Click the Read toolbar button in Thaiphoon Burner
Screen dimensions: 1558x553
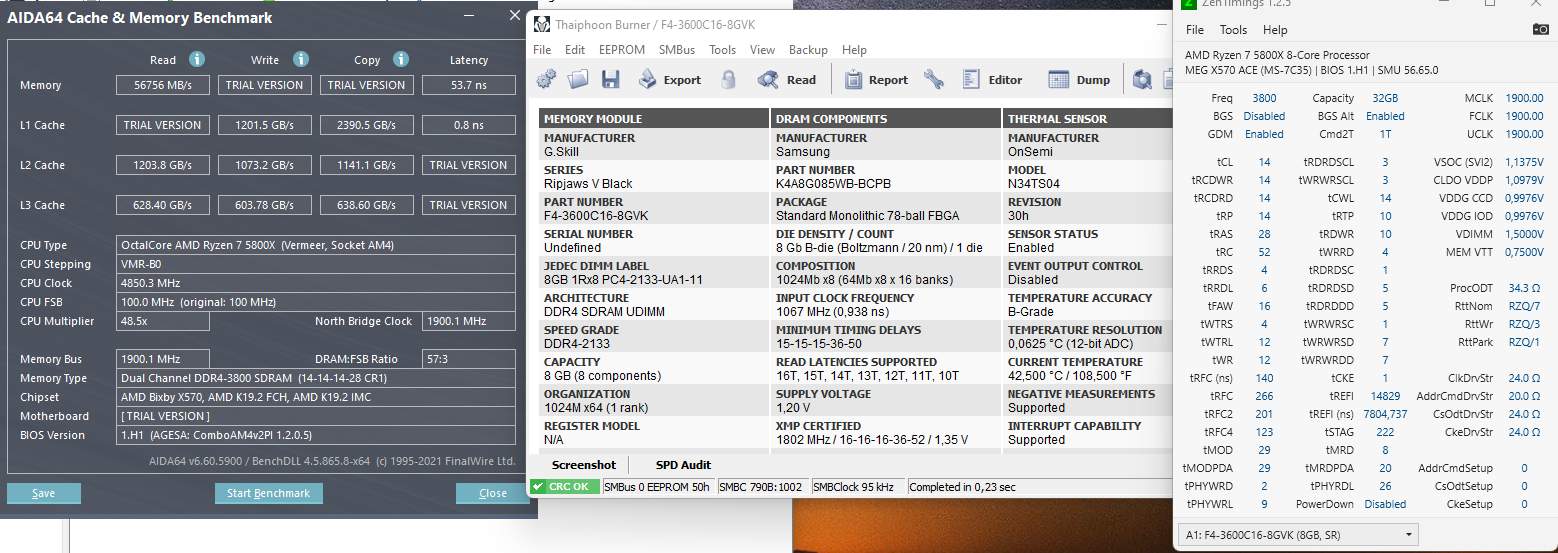tap(787, 80)
